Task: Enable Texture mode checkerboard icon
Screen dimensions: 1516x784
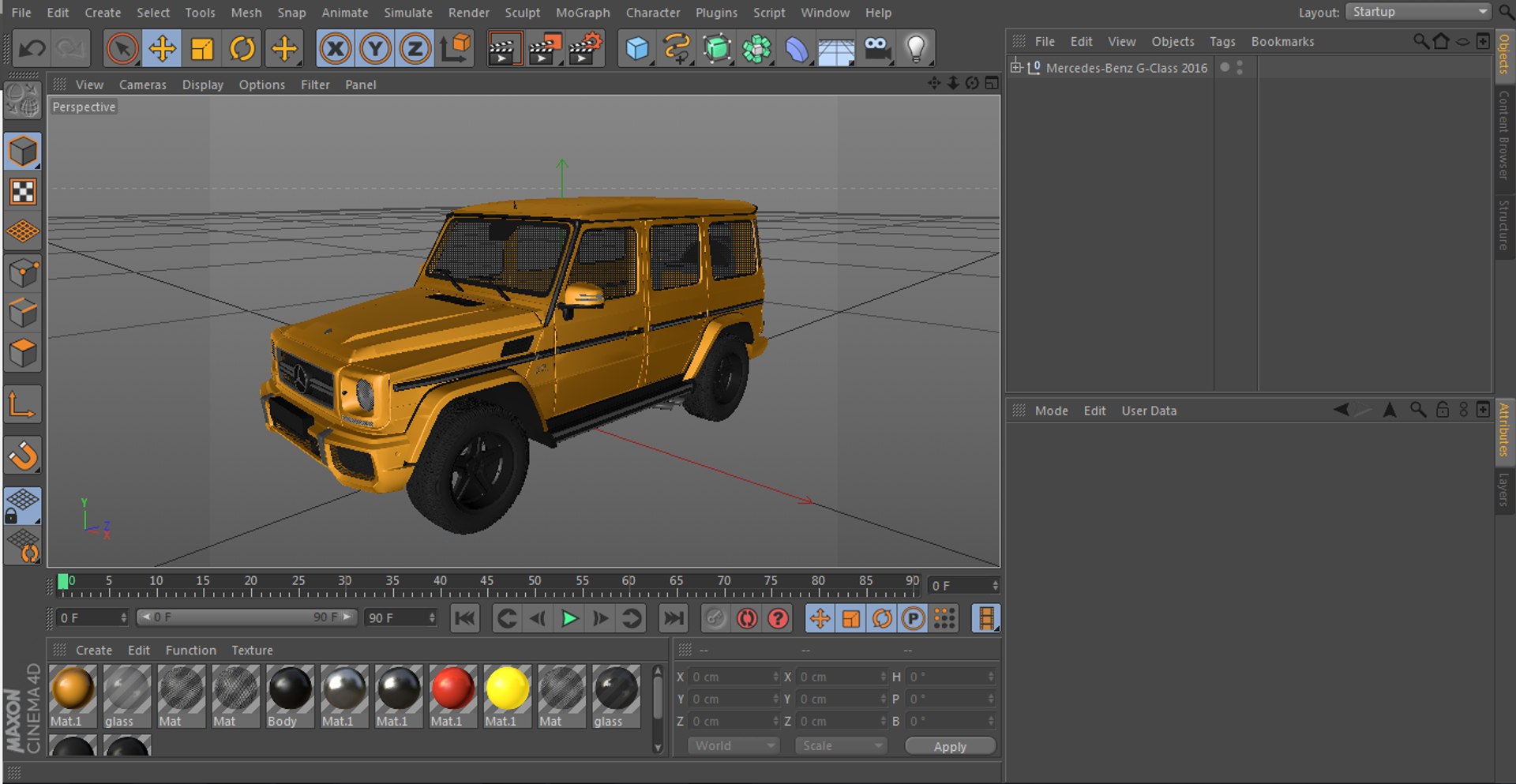Action: coord(23,192)
